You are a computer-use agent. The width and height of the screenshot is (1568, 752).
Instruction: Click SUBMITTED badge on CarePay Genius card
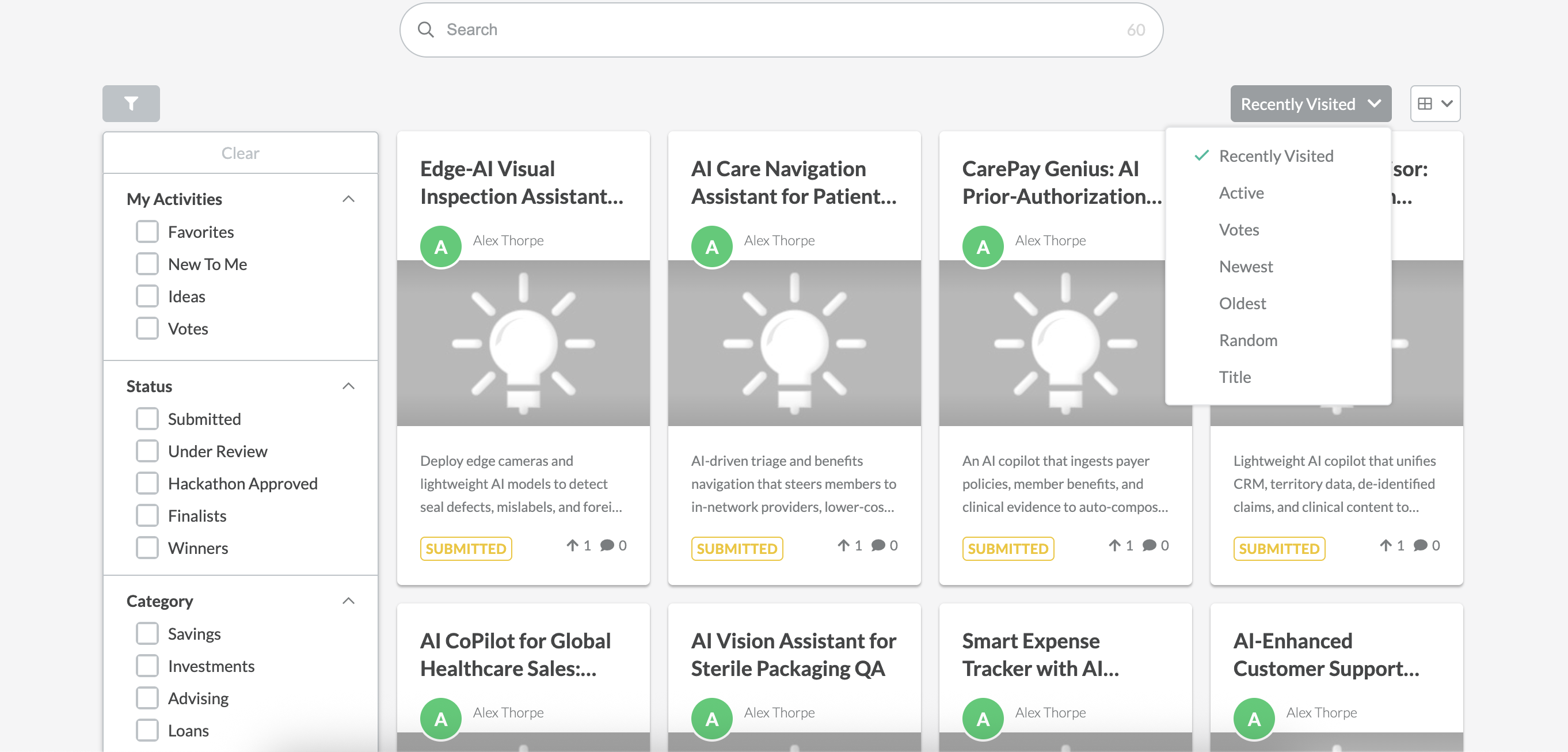click(1008, 549)
